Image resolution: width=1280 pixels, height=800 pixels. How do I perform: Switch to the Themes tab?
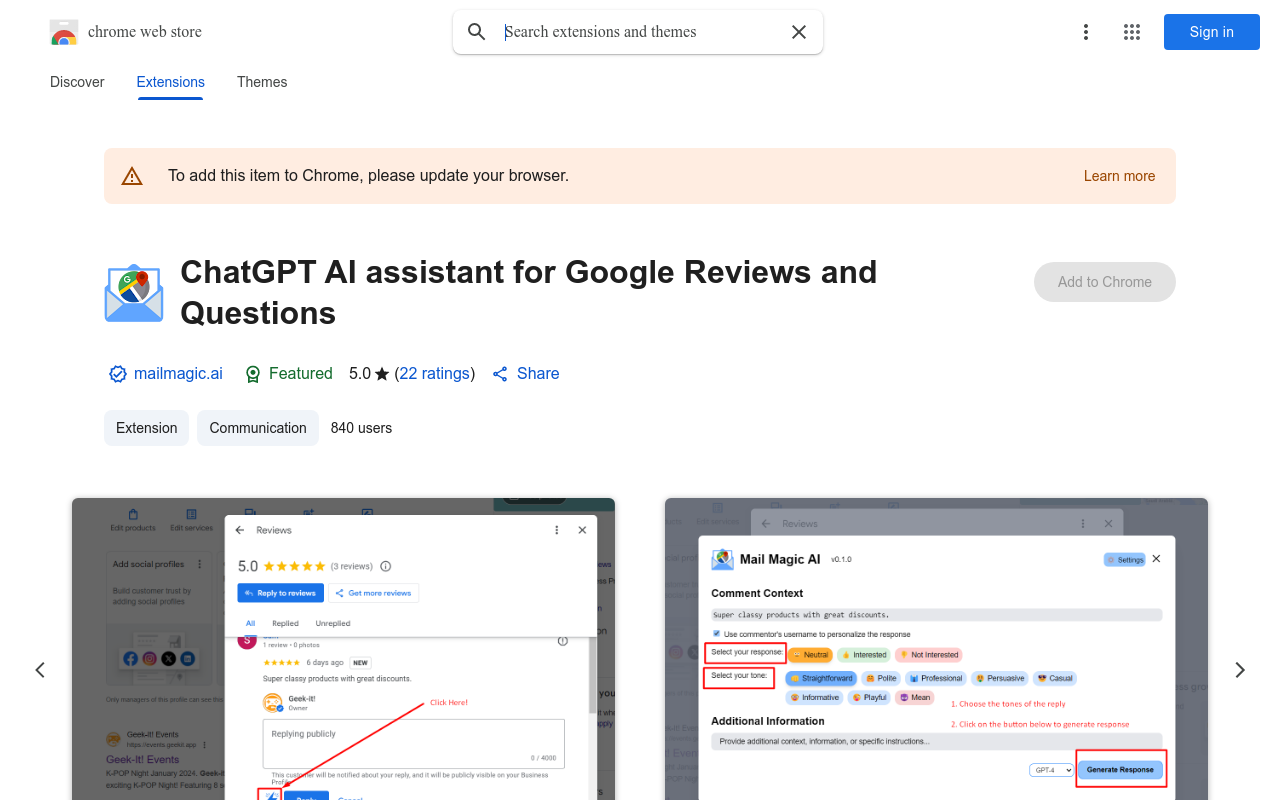coord(262,82)
